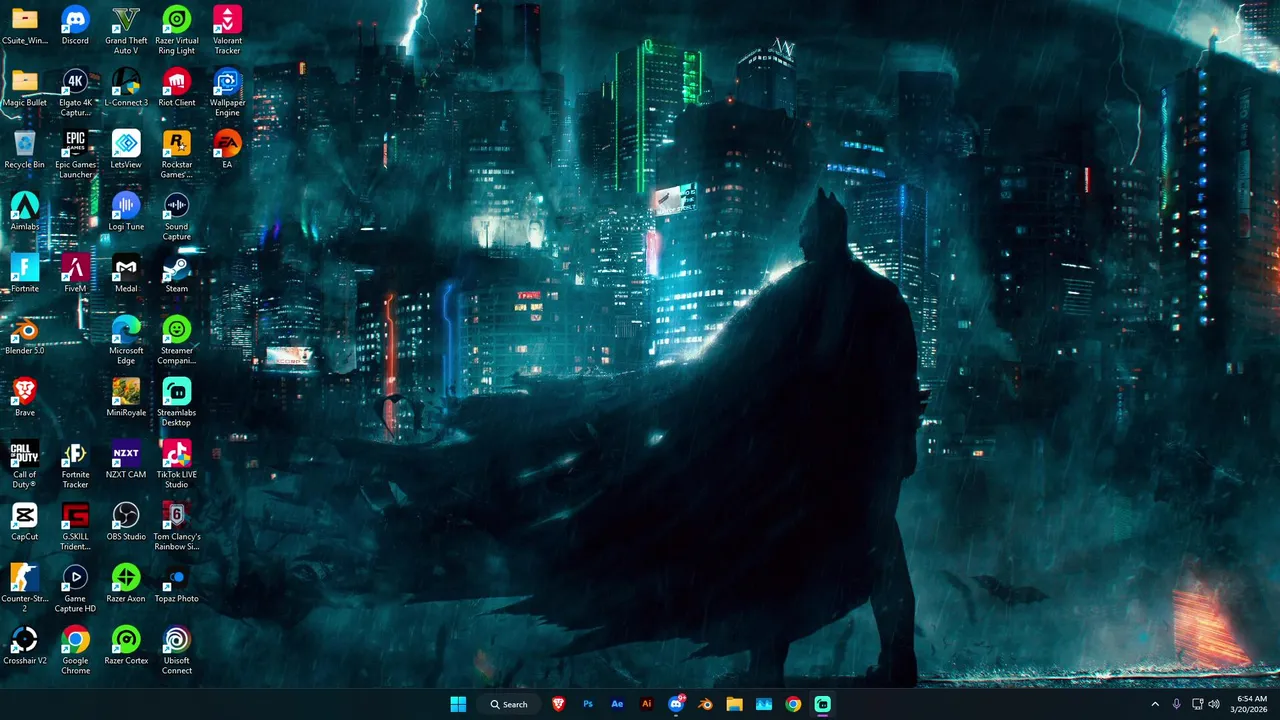
Task: Launch the Riot Client
Action: (x=177, y=89)
